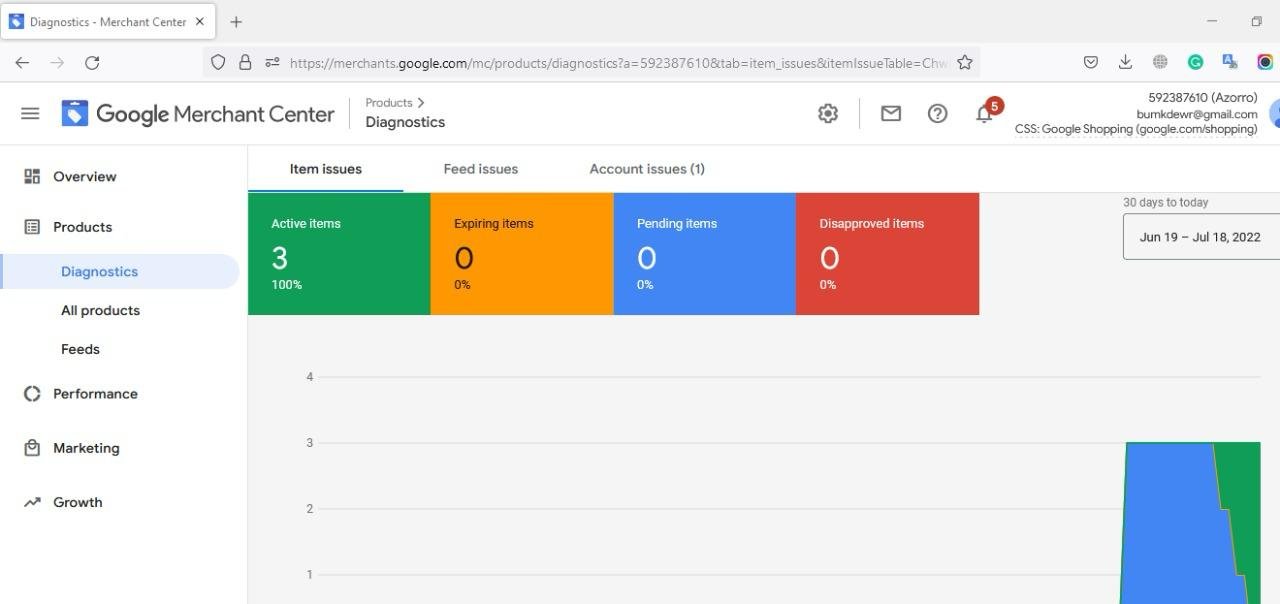Screen dimensions: 1280x604
Task: Select the red Disapproved items card
Action: pyautogui.click(x=888, y=254)
